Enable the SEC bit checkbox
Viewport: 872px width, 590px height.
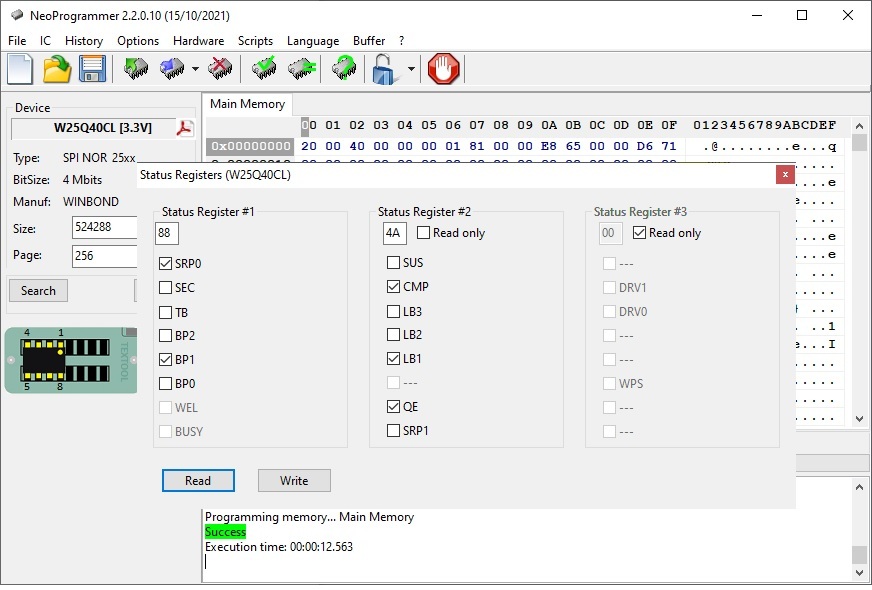point(165,288)
